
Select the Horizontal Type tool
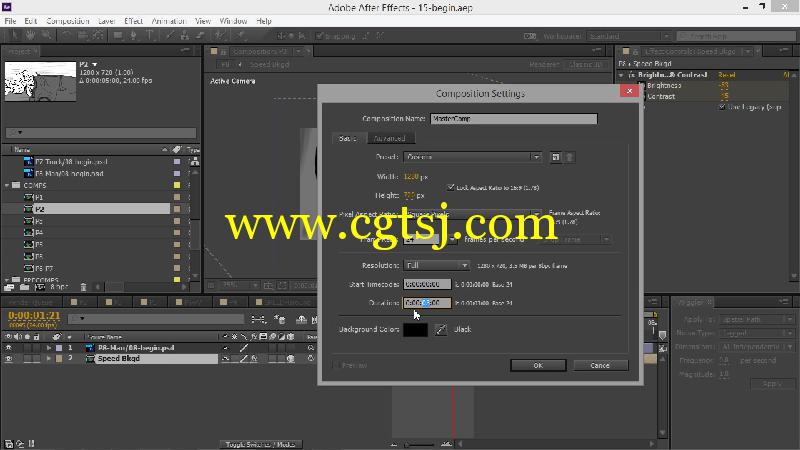pyautogui.click(x=150, y=35)
